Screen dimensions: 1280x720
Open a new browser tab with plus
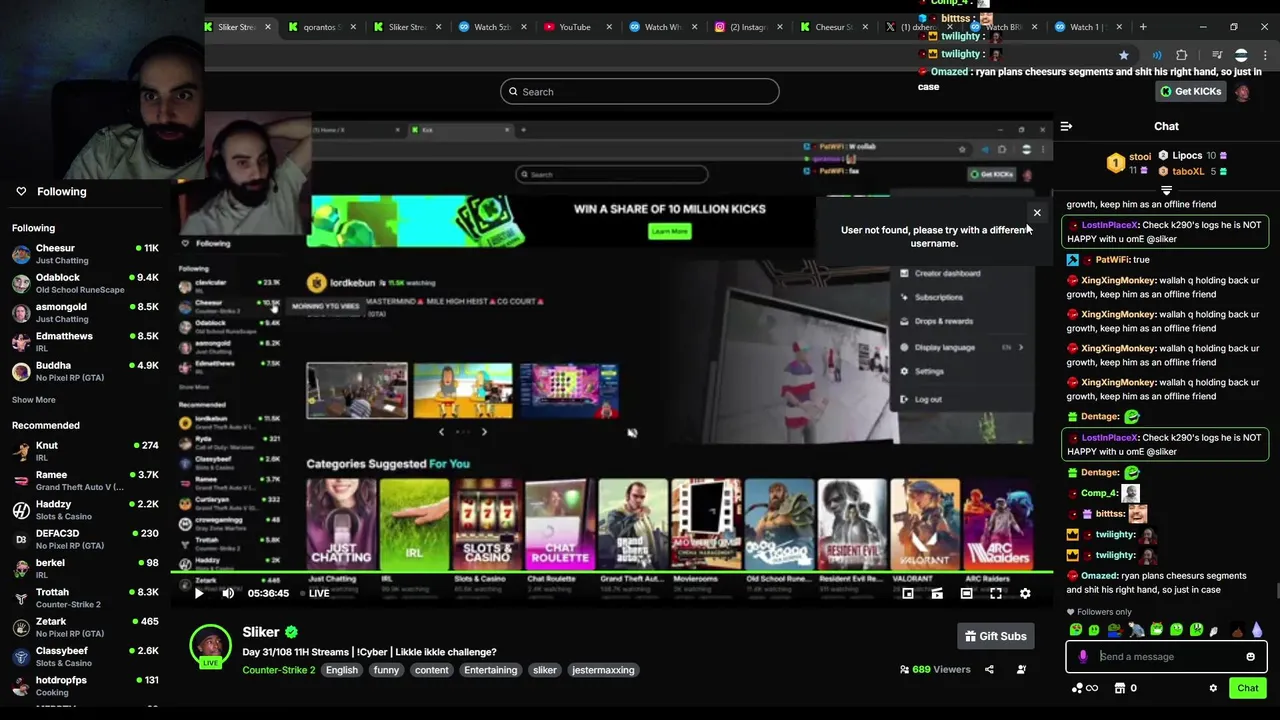pos(1144,27)
